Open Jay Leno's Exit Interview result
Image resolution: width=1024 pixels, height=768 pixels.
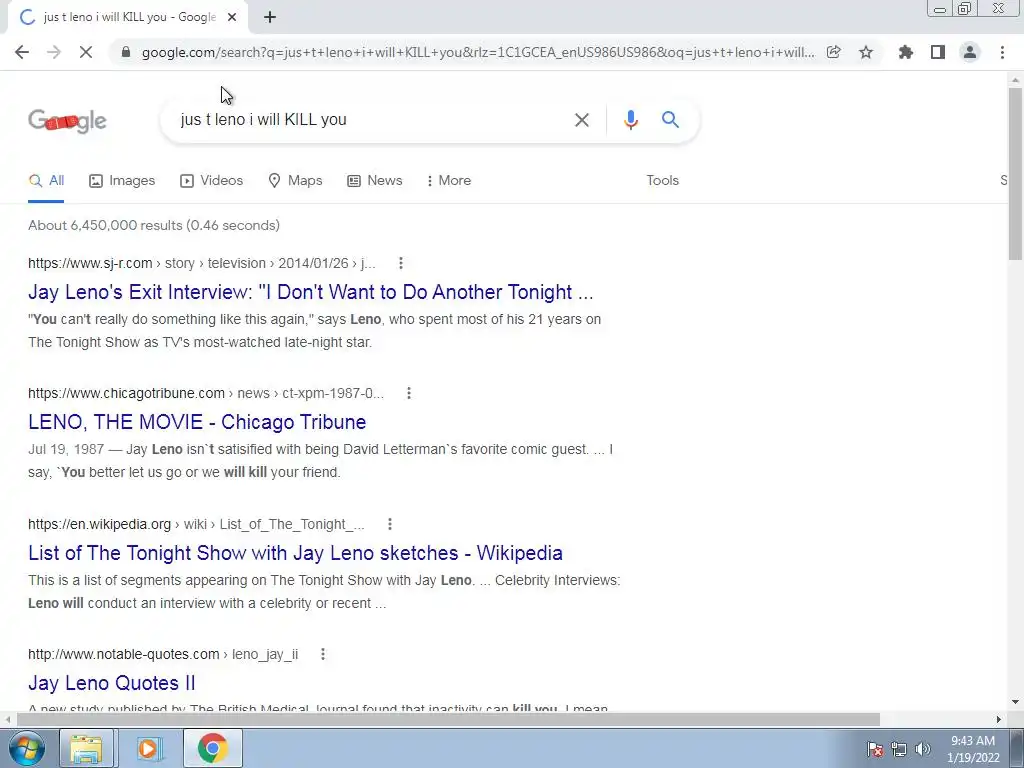point(311,292)
